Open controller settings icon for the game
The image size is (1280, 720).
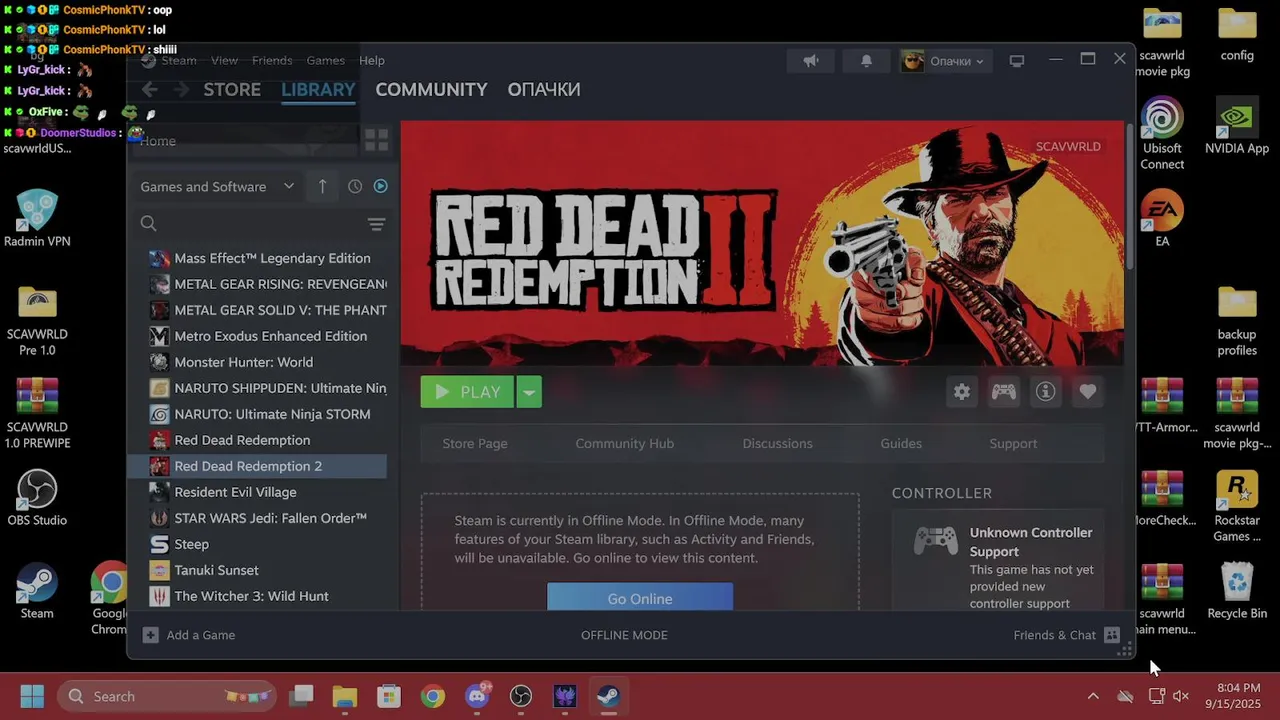[1004, 392]
